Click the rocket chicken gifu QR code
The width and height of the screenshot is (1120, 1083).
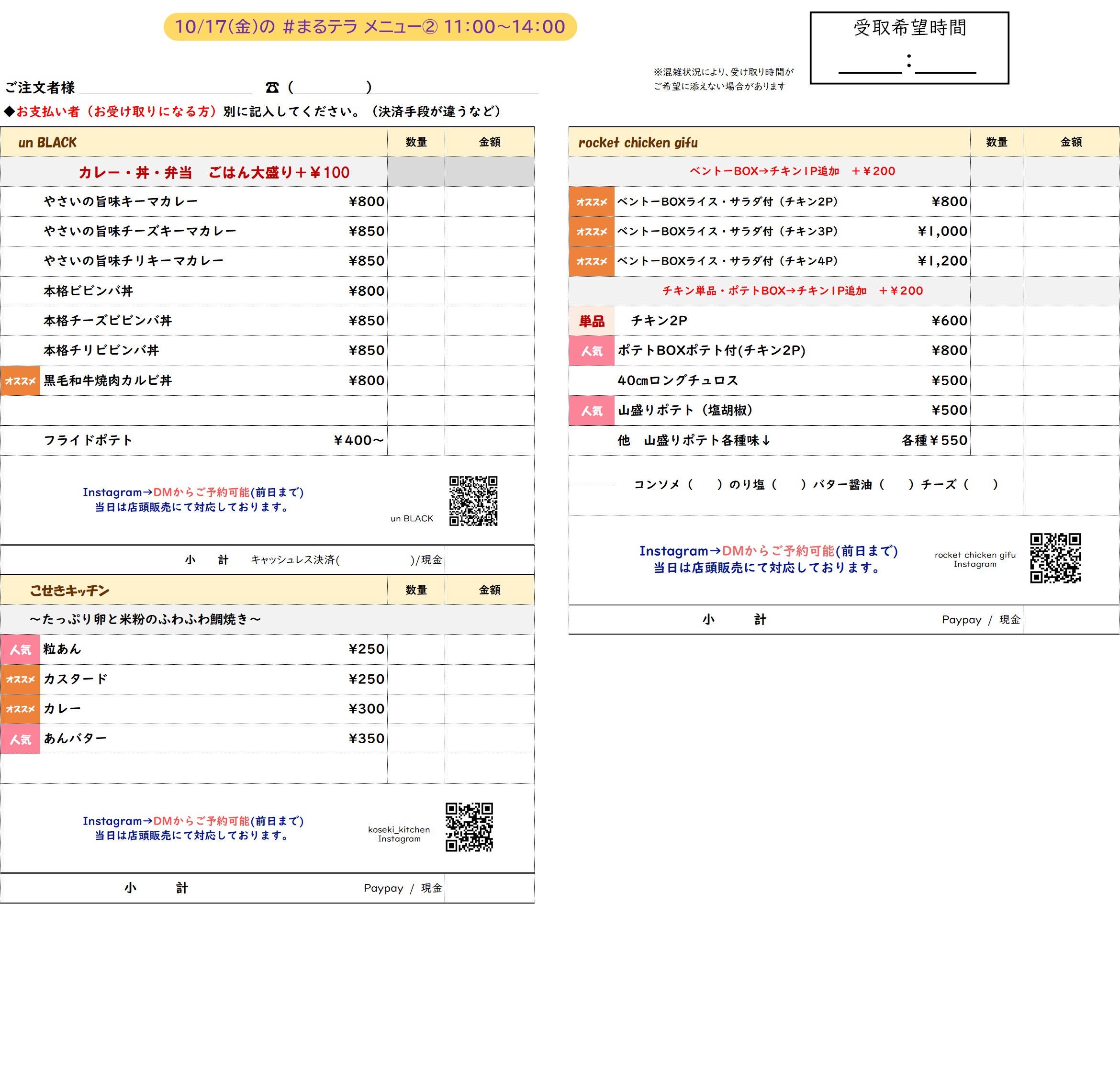[x=1055, y=558]
